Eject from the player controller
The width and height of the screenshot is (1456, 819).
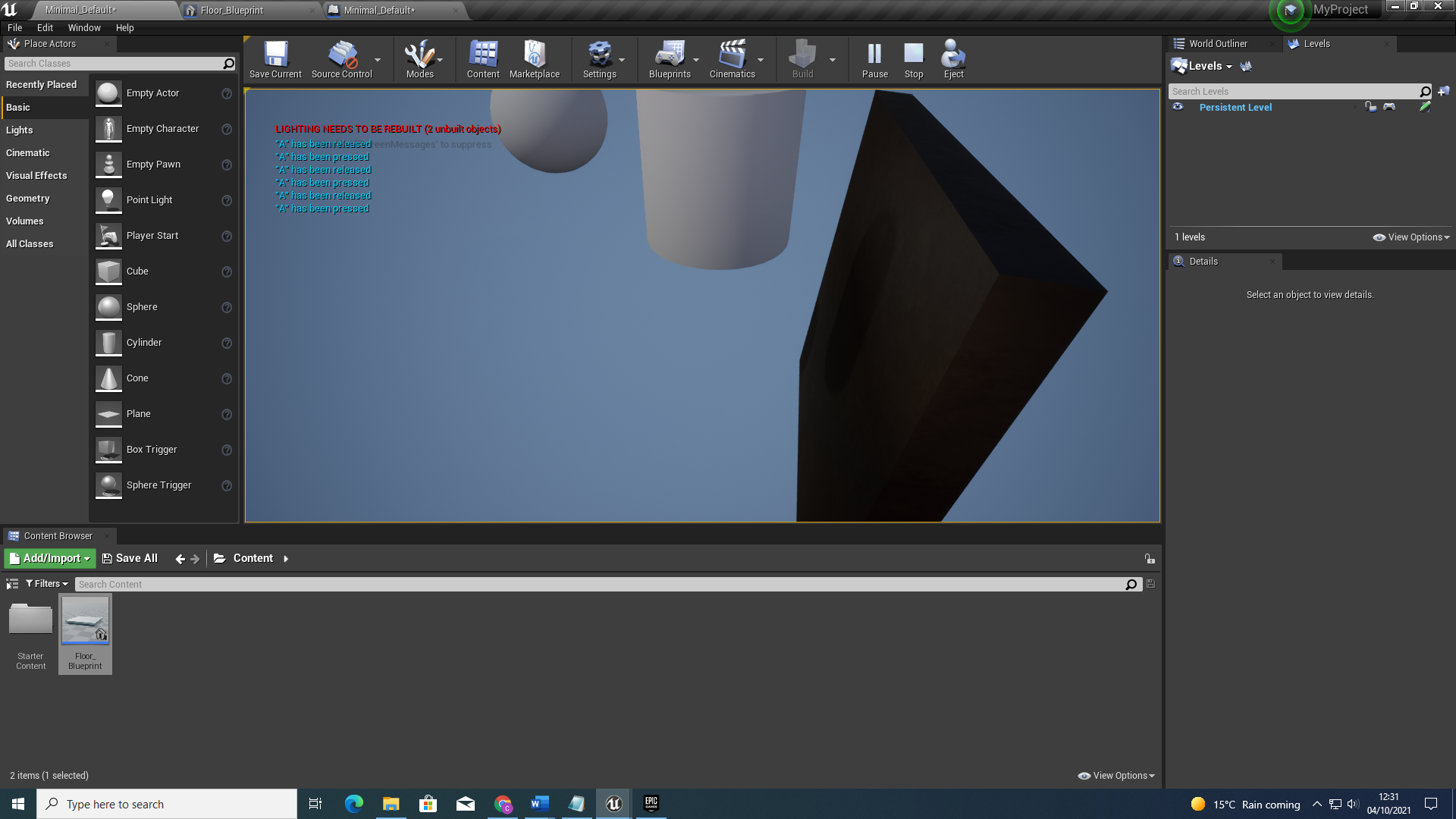[953, 59]
